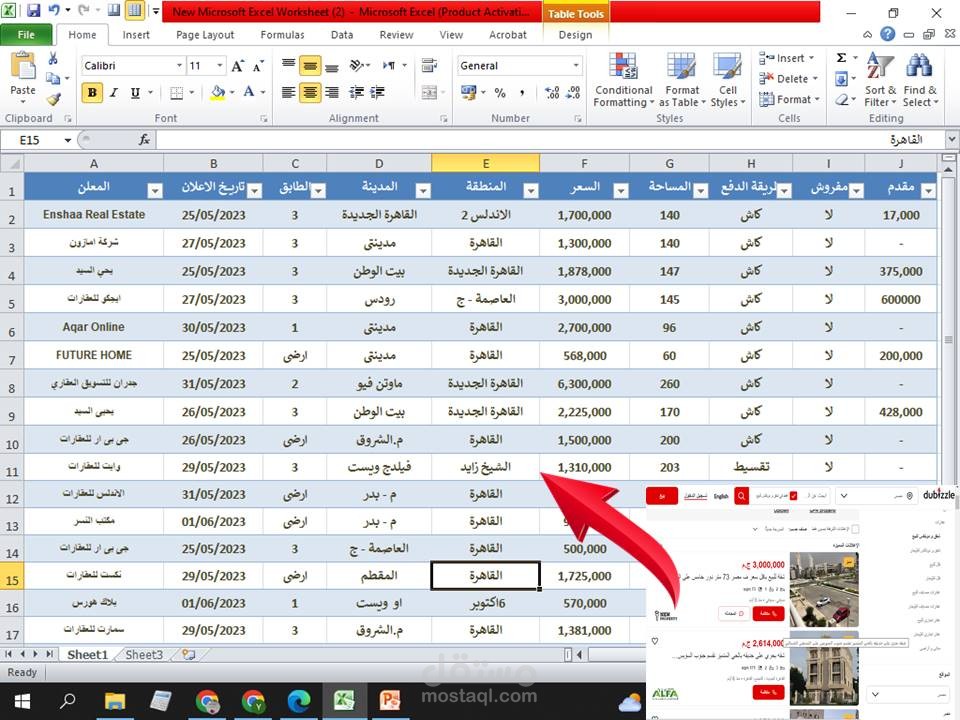The image size is (960, 720).
Task: Switch to the Formulas tab
Action: pyautogui.click(x=282, y=35)
